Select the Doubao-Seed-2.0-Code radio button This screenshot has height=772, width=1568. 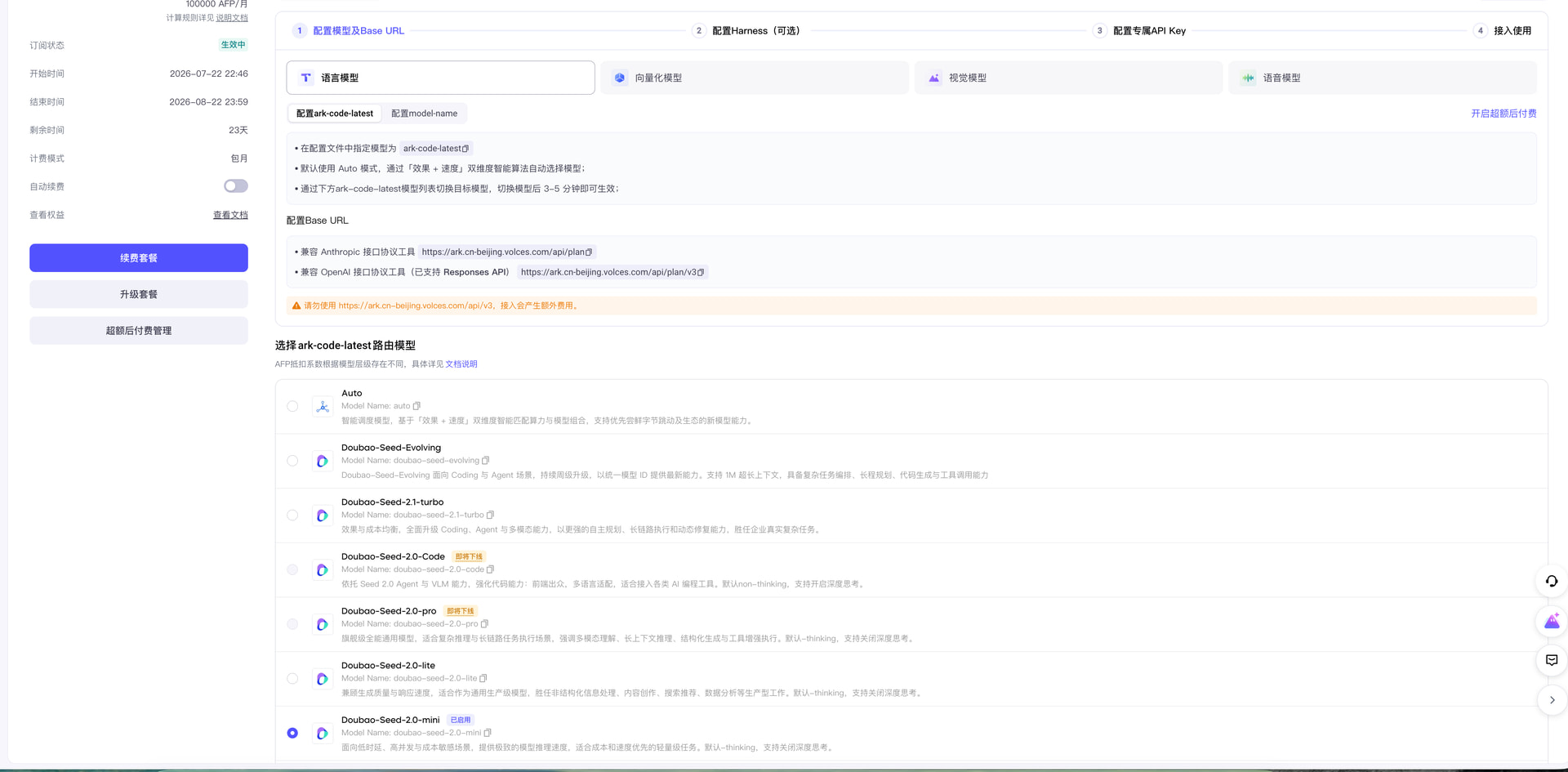point(292,569)
